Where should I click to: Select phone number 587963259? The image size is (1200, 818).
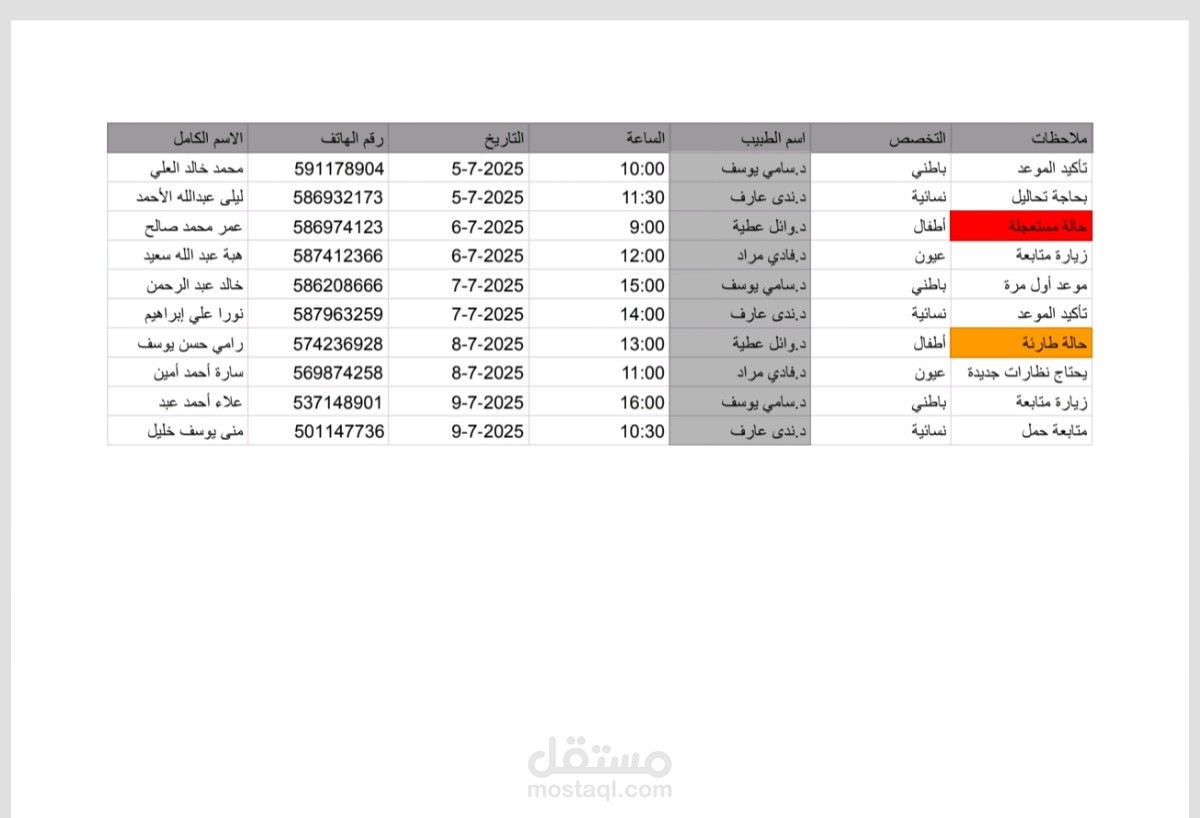coord(339,315)
